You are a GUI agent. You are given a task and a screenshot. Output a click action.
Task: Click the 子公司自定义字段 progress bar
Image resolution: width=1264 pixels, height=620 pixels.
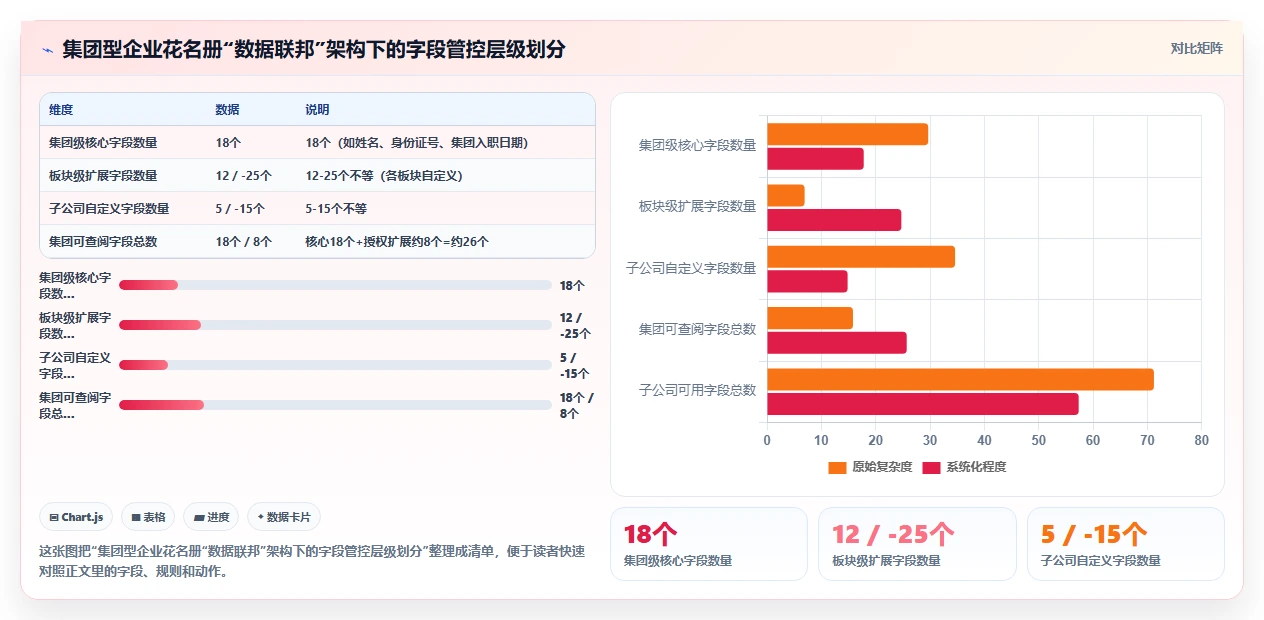[x=335, y=365]
